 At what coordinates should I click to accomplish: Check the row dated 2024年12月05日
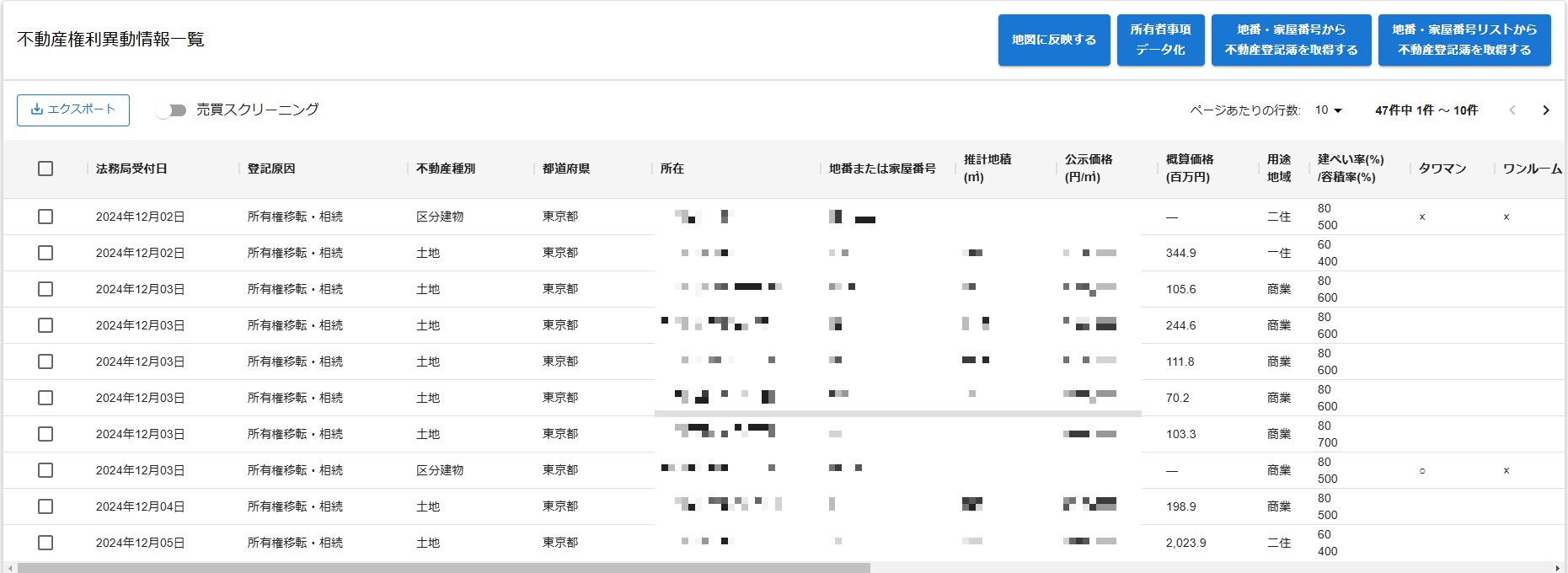click(x=45, y=543)
